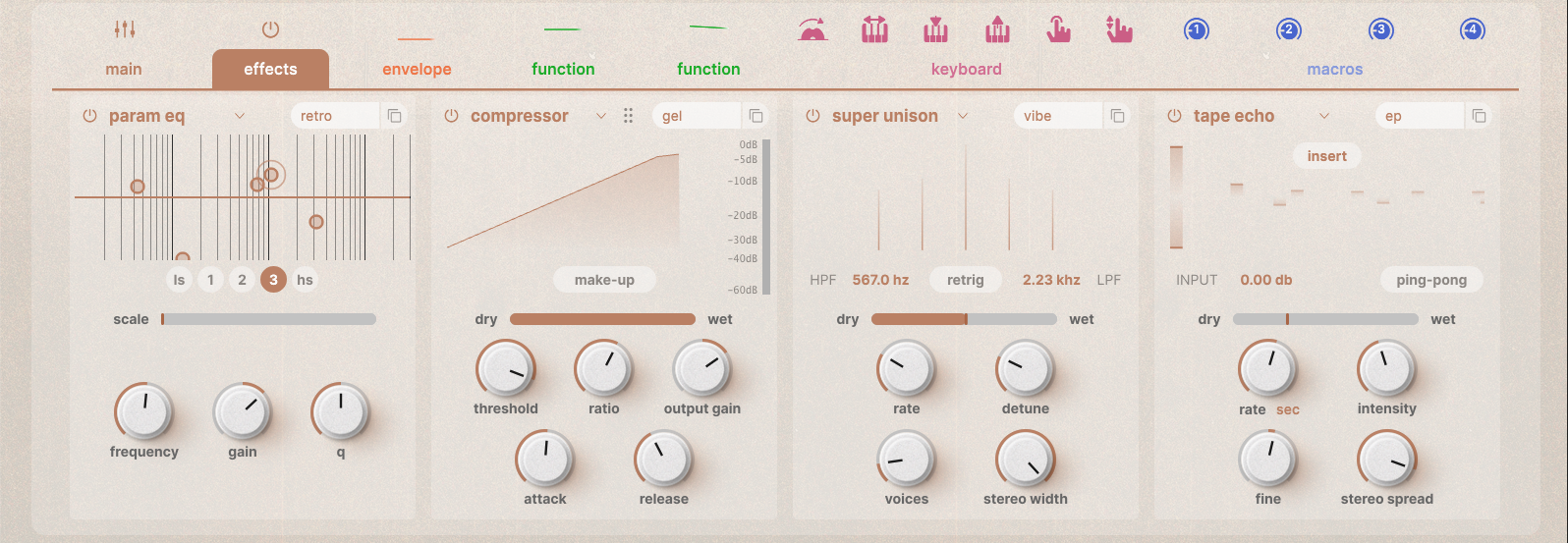Copy the super unison vibe preset
Viewport: 1568px width, 543px height.
[x=1117, y=116]
